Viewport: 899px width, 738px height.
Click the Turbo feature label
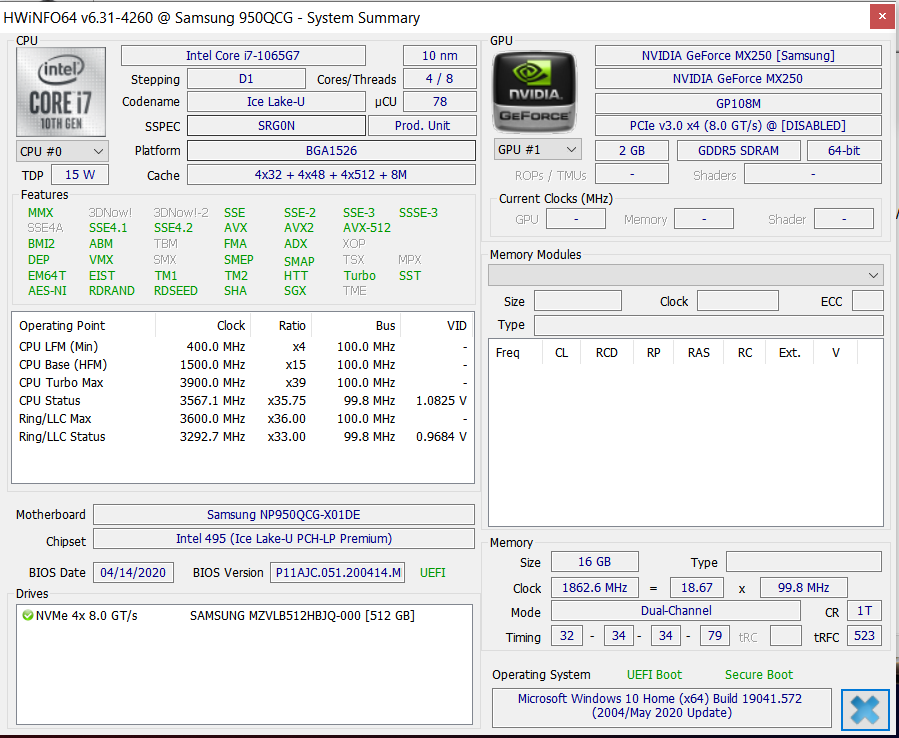click(359, 276)
